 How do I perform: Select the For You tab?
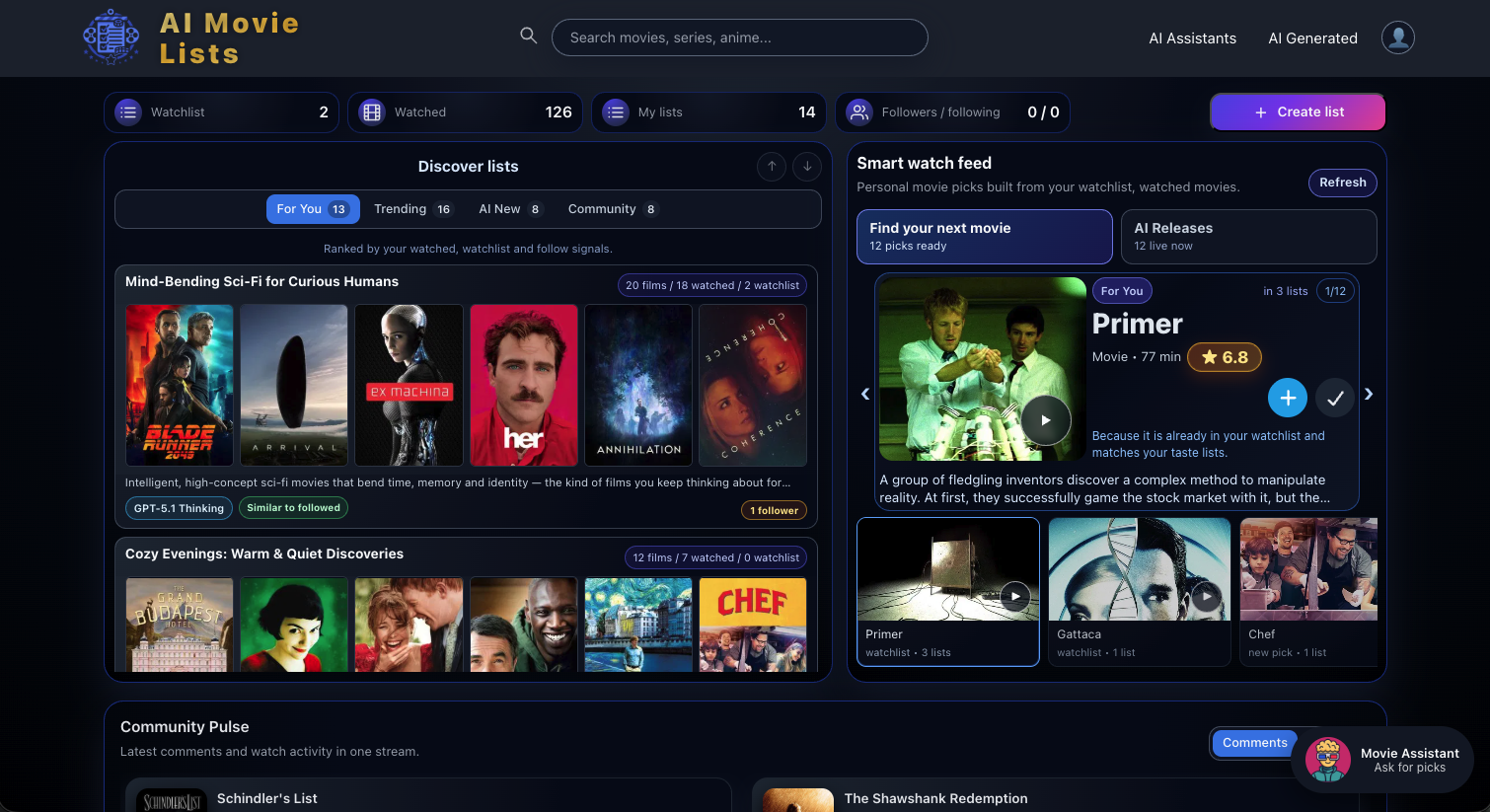point(313,209)
